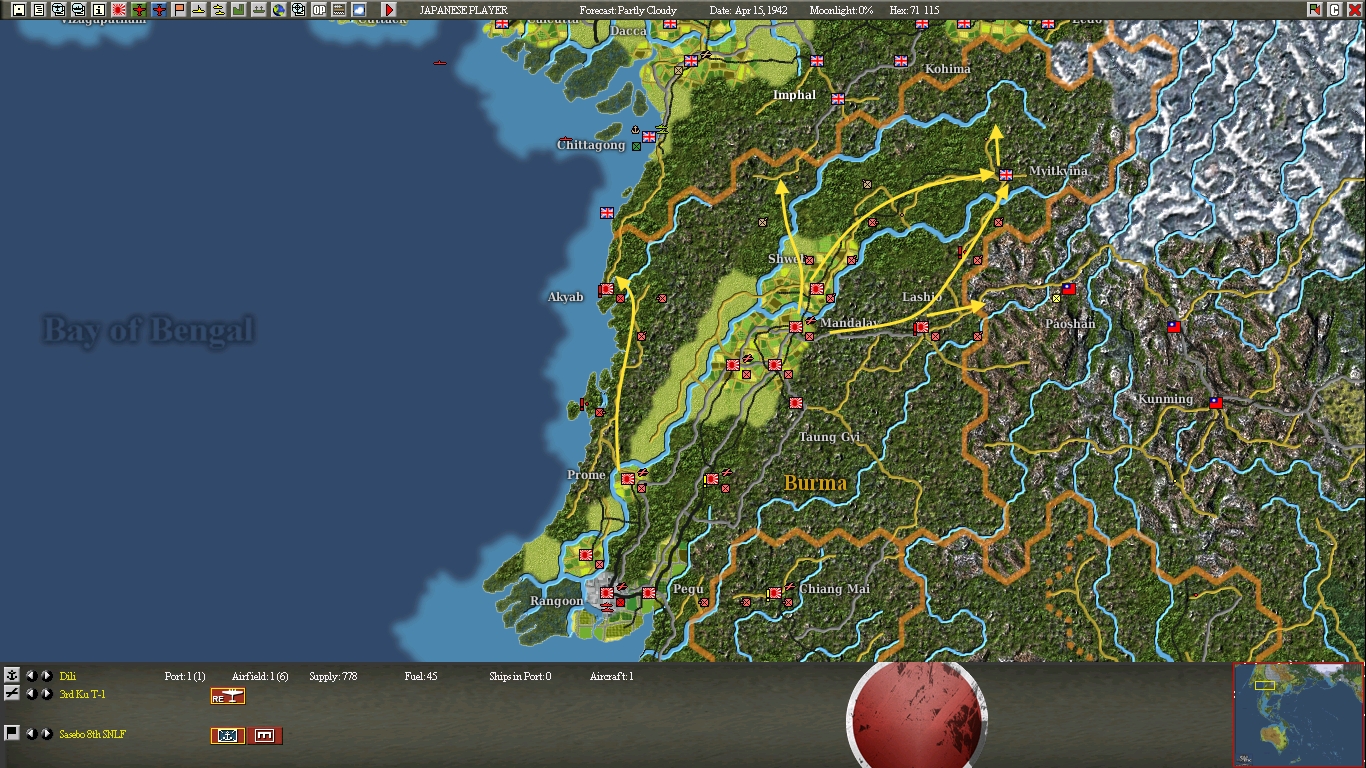This screenshot has height=768, width=1366.
Task: Open the information 'i' toolbar icon
Action: coord(98,10)
